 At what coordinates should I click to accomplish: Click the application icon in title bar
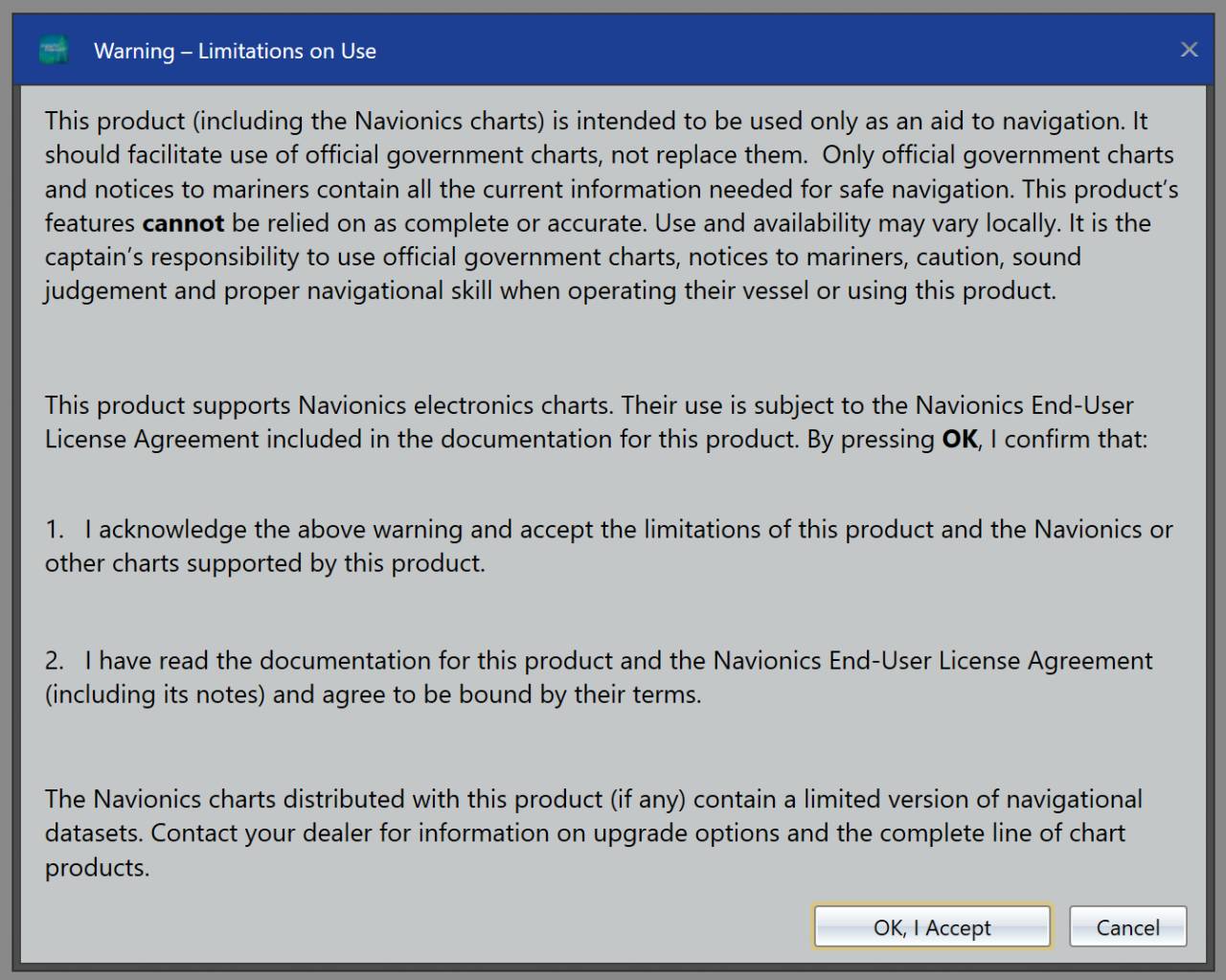coord(54,50)
